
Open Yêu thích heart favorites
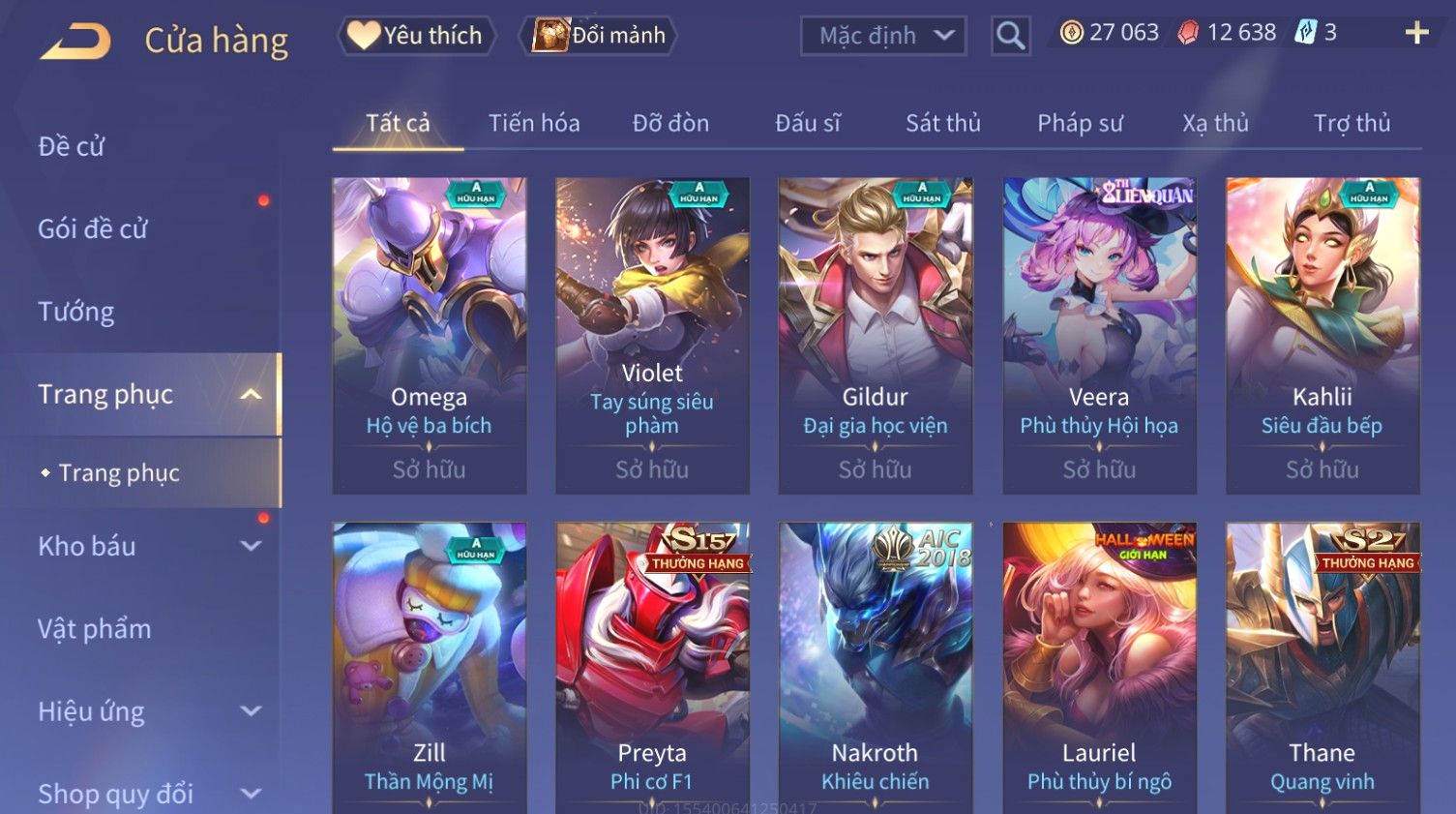coord(416,36)
